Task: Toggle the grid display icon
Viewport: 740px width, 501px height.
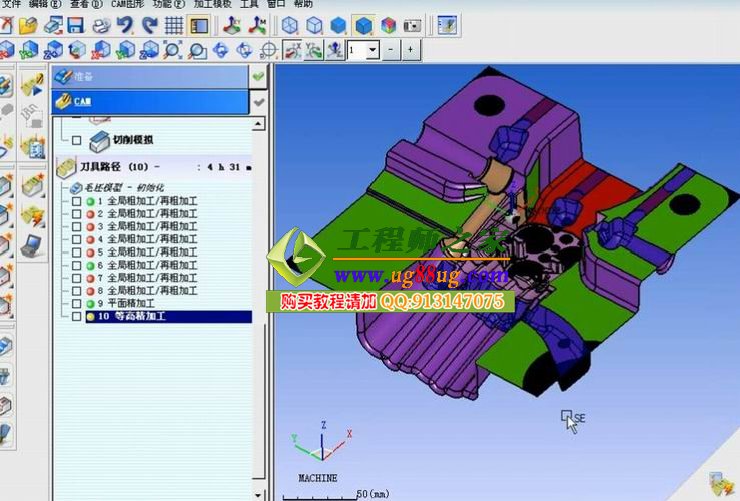Action: coord(174,25)
